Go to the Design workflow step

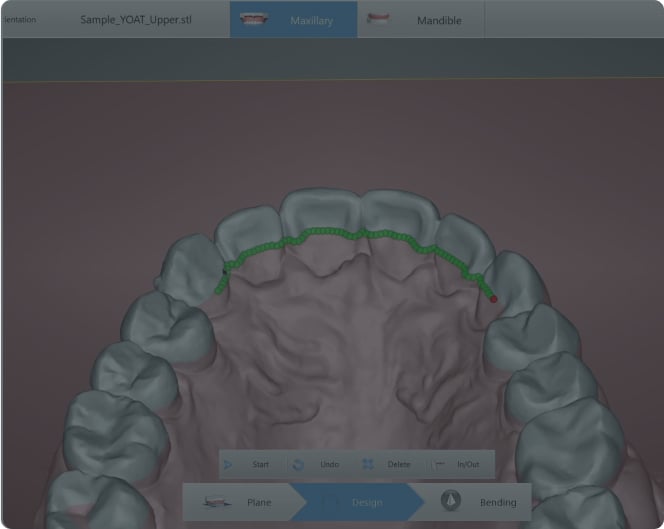click(366, 502)
